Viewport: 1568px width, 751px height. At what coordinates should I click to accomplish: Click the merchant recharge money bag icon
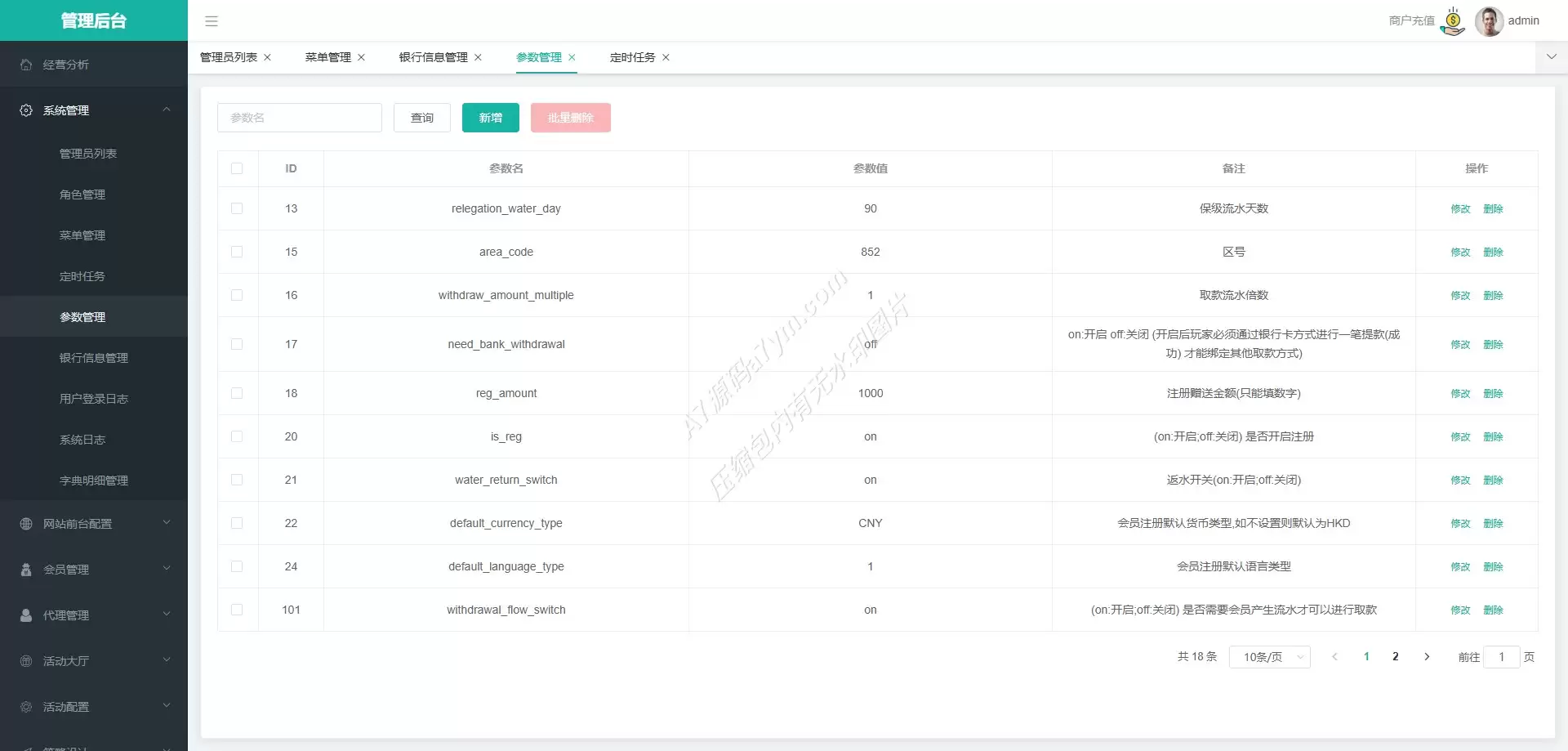1453,21
